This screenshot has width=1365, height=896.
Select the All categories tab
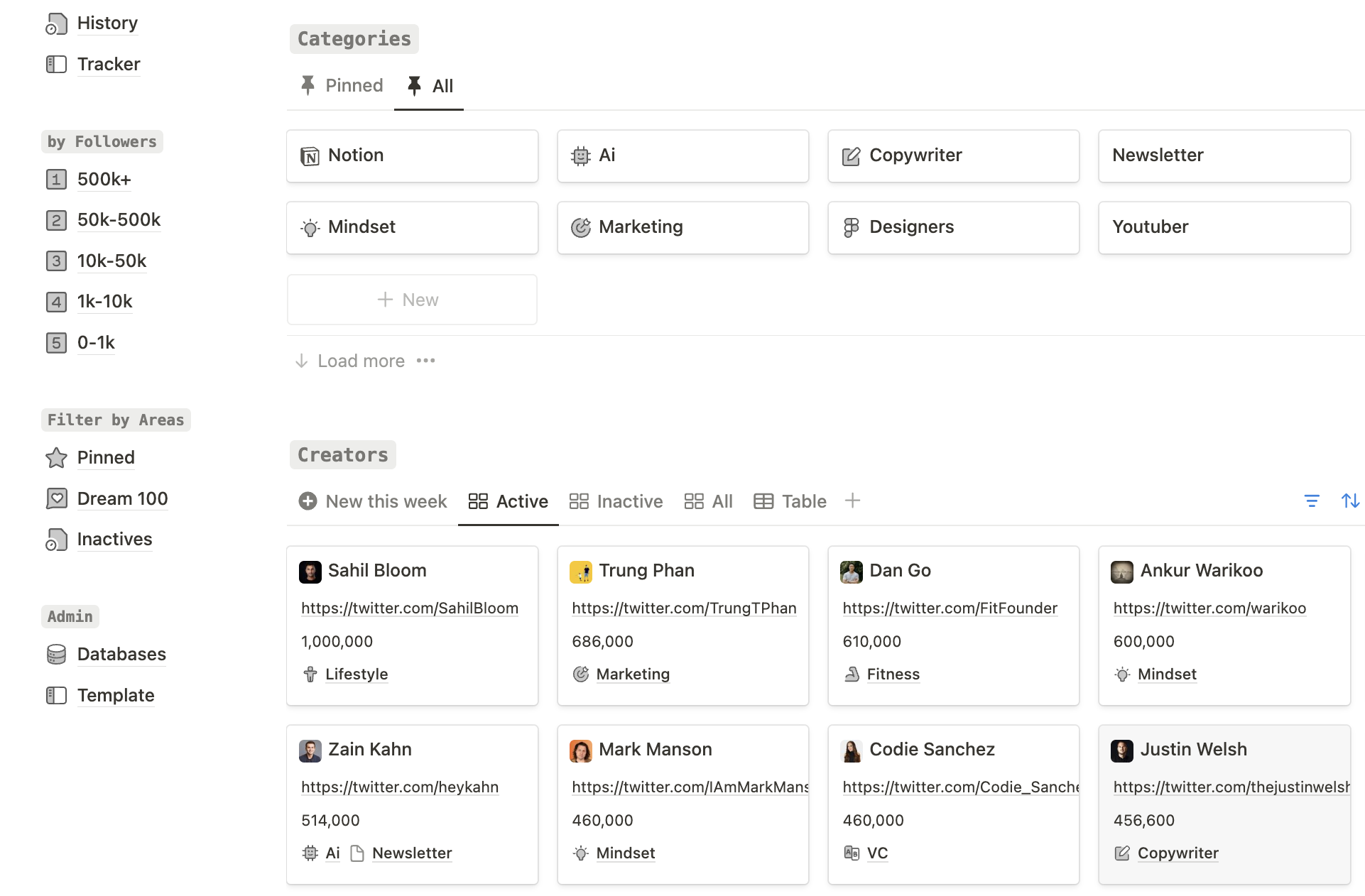tap(430, 86)
